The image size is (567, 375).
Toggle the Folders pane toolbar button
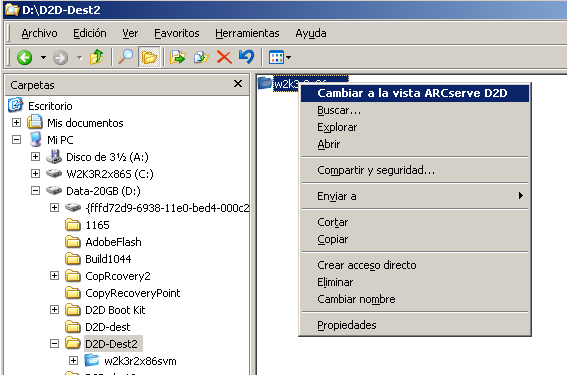pyautogui.click(x=149, y=57)
